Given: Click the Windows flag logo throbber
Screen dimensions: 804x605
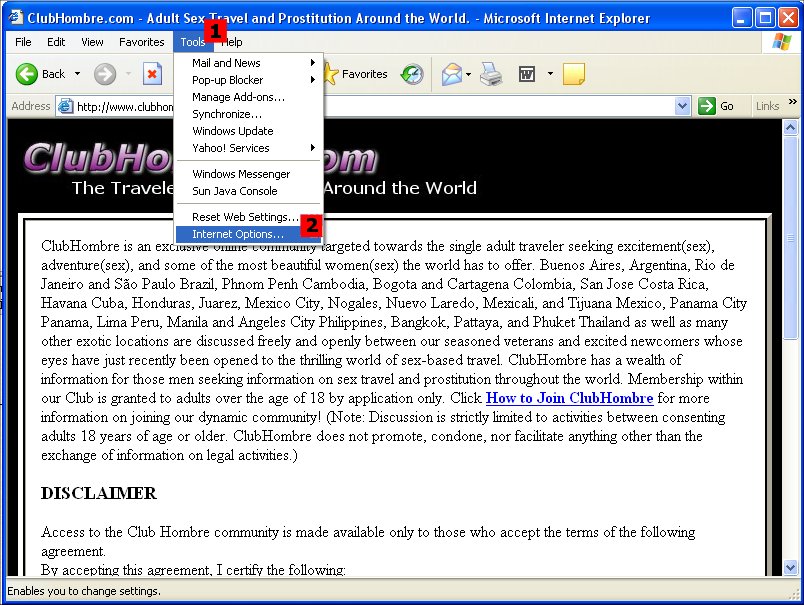Looking at the screenshot, I should coord(781,42).
